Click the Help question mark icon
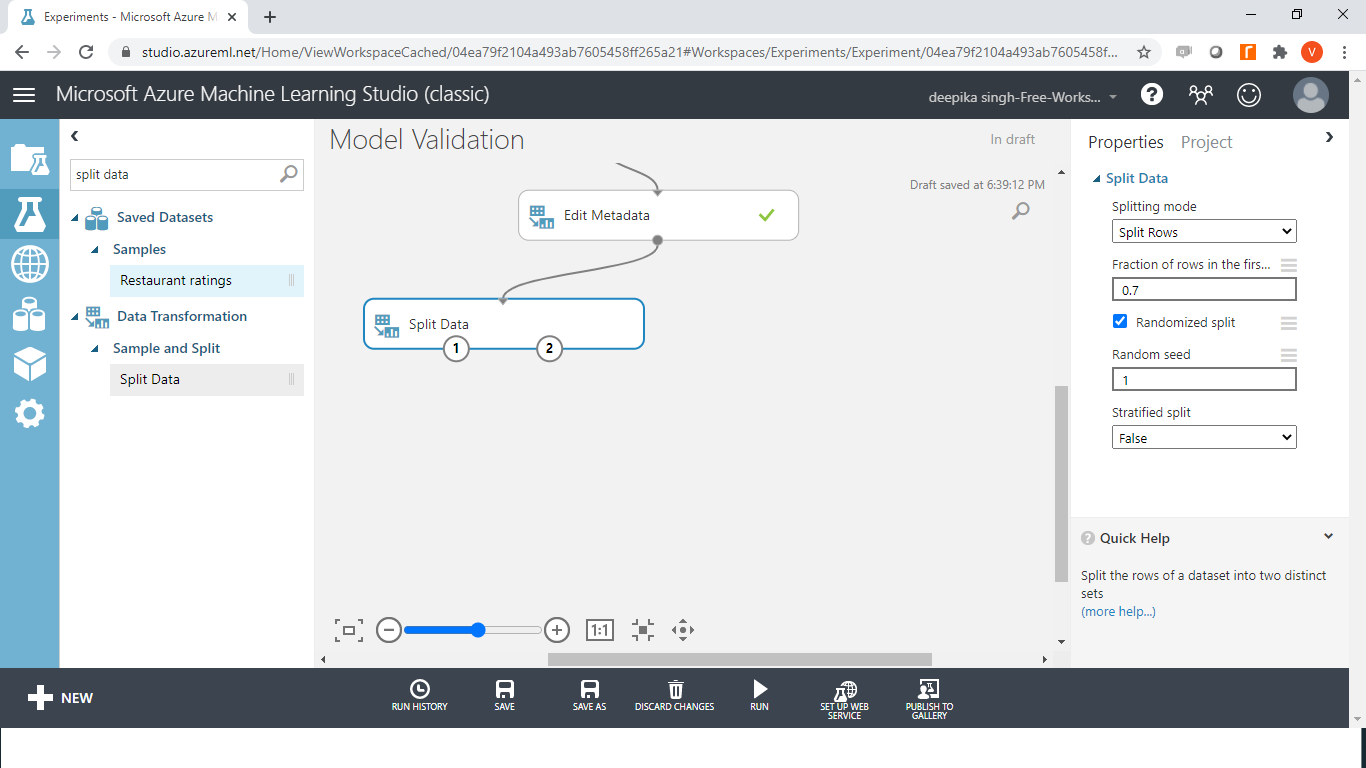This screenshot has height=768, width=1366. [x=1152, y=94]
